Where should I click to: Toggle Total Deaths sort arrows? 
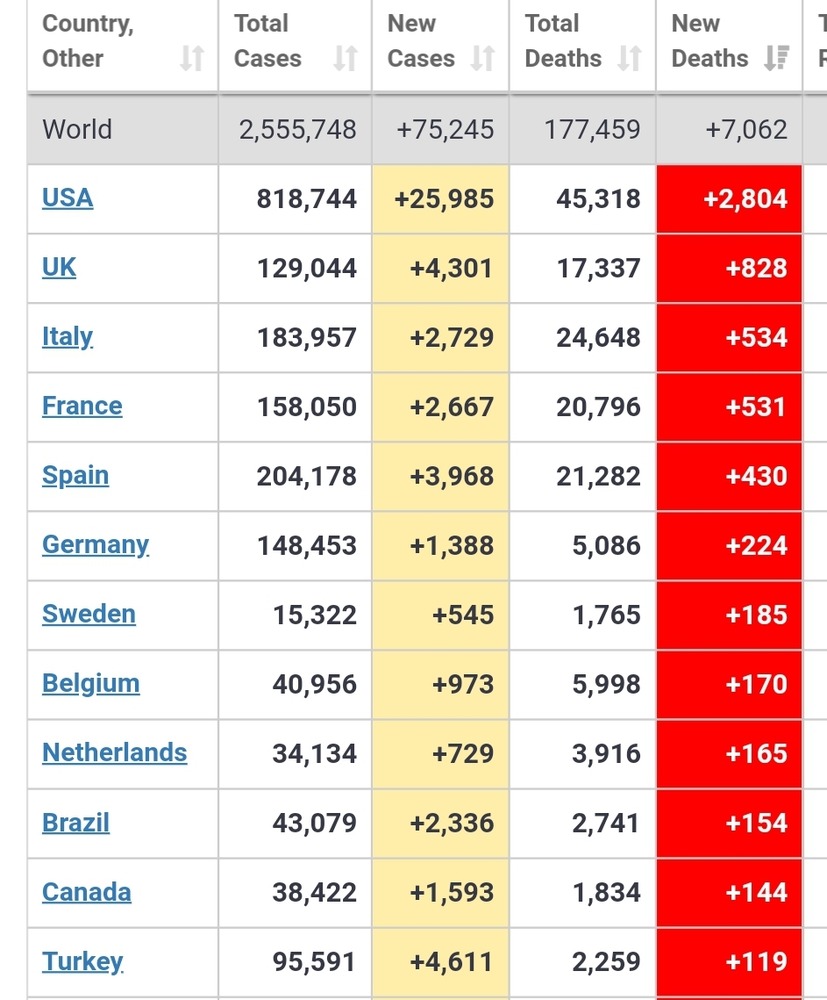(629, 59)
